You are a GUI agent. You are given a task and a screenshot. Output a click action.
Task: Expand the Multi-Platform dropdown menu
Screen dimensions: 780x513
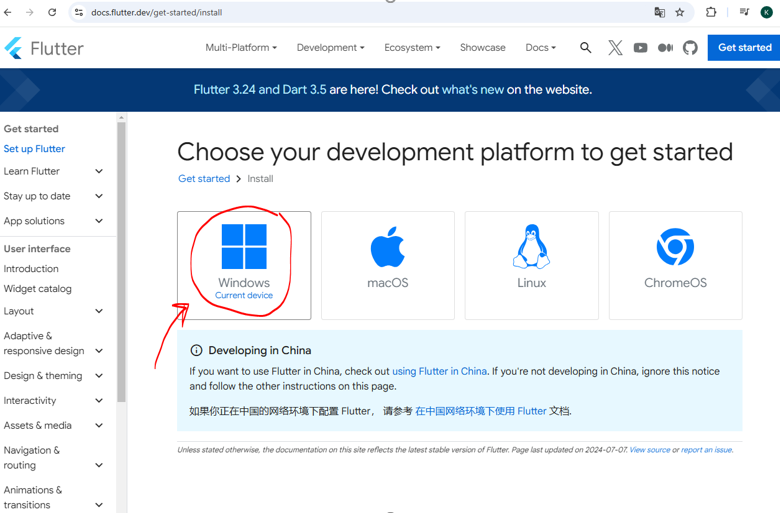click(241, 48)
